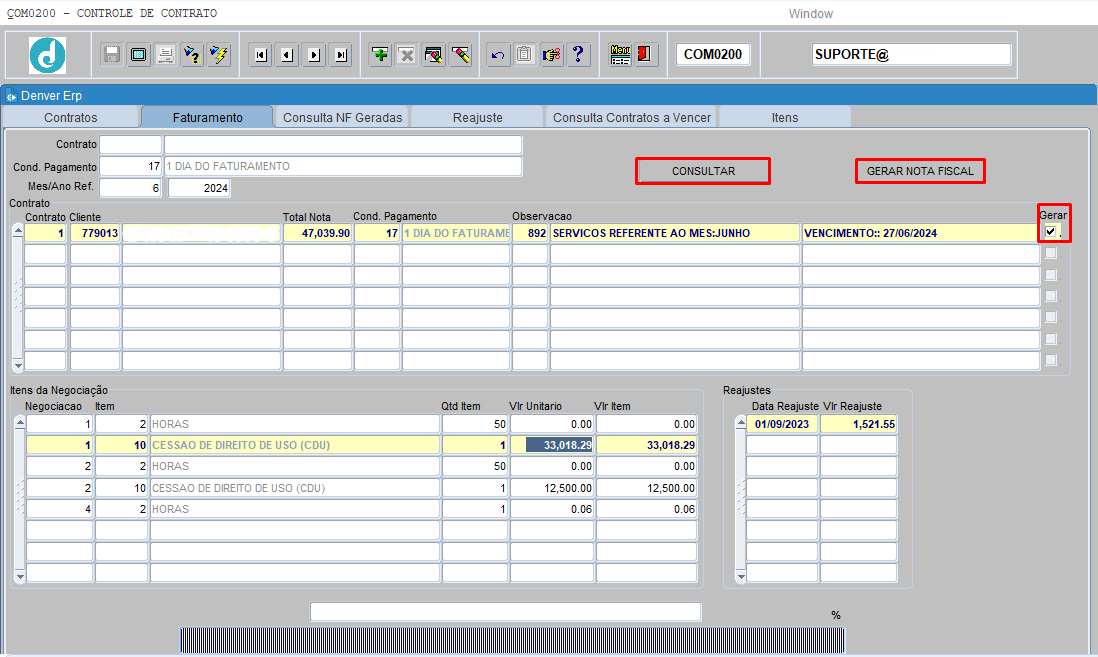The height and width of the screenshot is (657, 1098).
Task: Click the blue striped progress bar
Action: click(513, 640)
